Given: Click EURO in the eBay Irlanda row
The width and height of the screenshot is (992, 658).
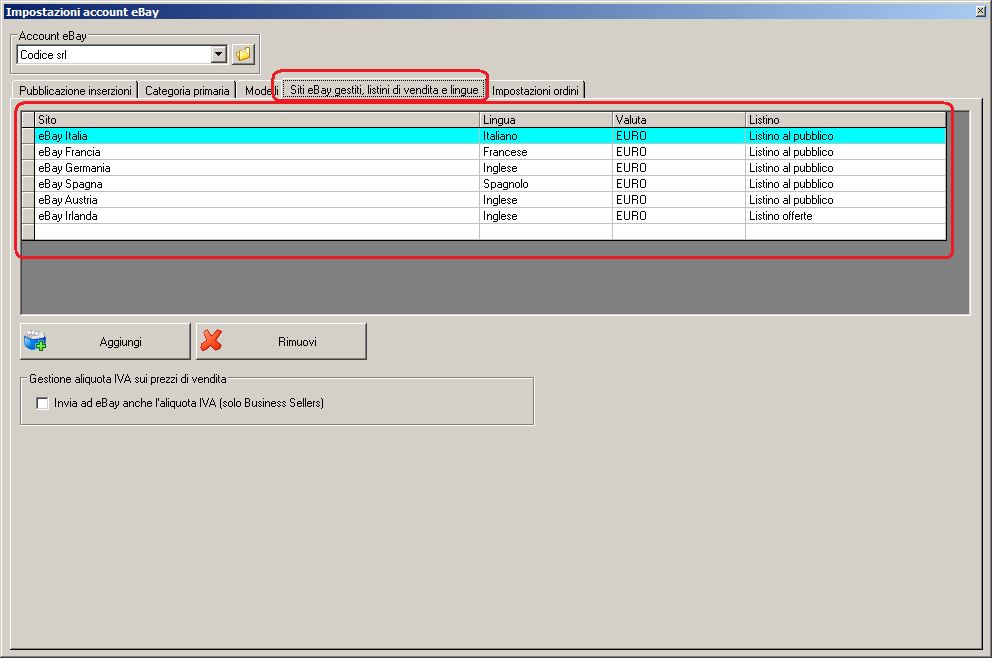Looking at the screenshot, I should point(679,216).
